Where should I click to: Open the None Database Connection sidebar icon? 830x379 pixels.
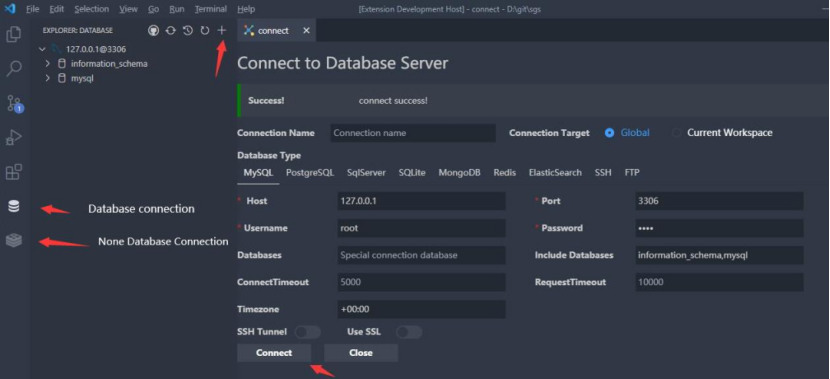click(x=14, y=240)
